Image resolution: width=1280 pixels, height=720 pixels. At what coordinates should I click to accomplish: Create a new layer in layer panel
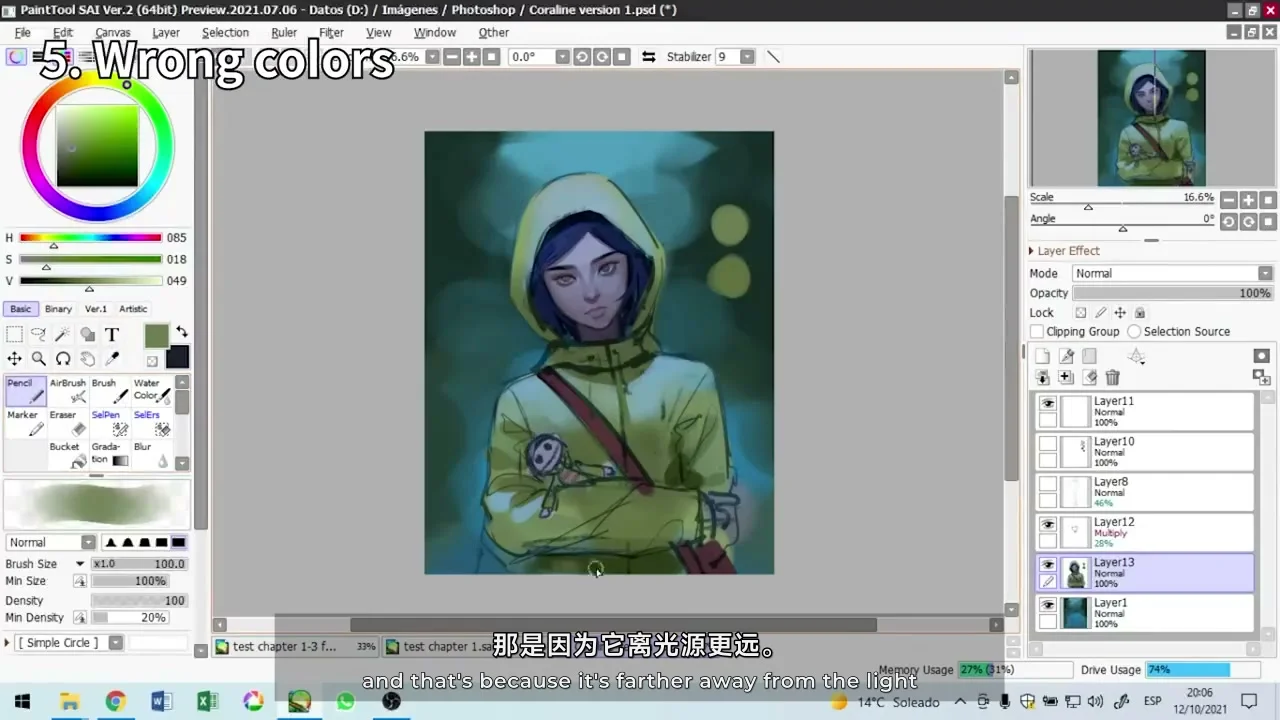[x=1042, y=356]
